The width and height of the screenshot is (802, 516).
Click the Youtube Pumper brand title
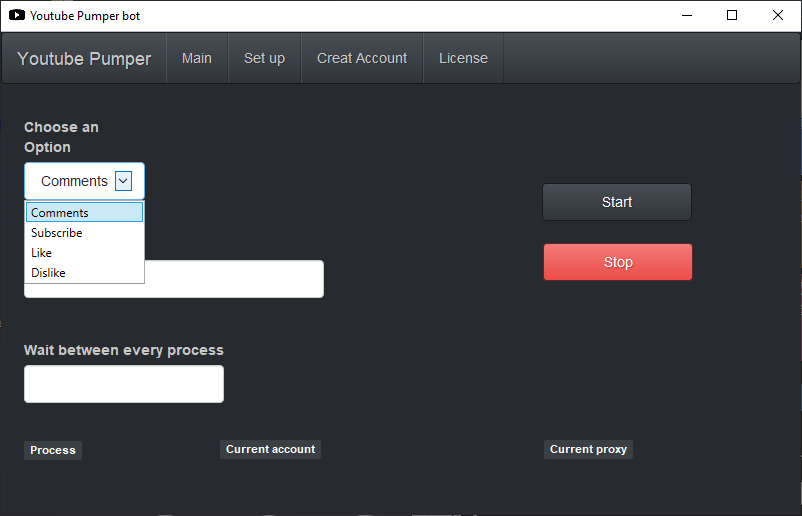pos(84,59)
